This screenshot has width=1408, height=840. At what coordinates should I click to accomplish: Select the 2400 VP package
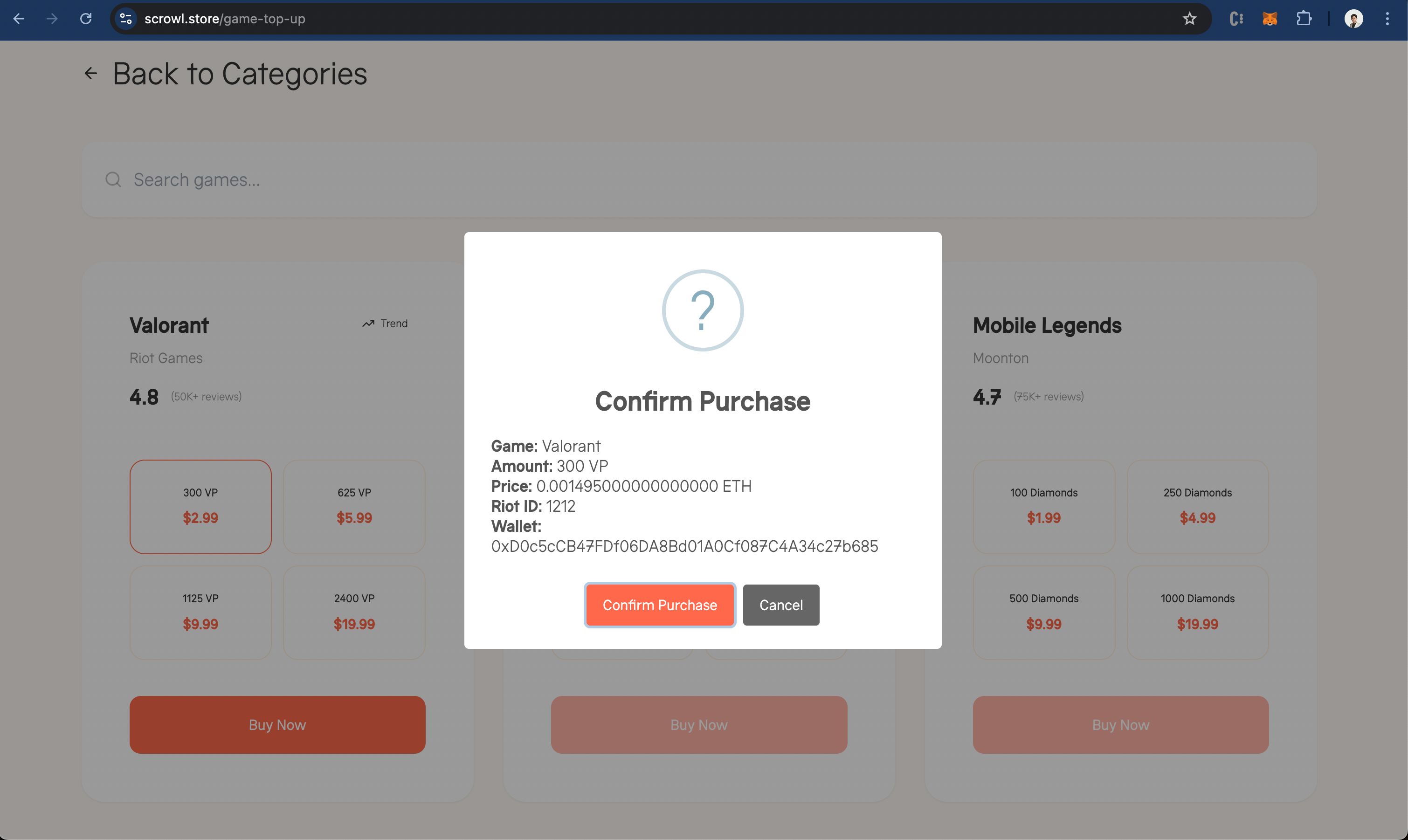[x=354, y=613]
